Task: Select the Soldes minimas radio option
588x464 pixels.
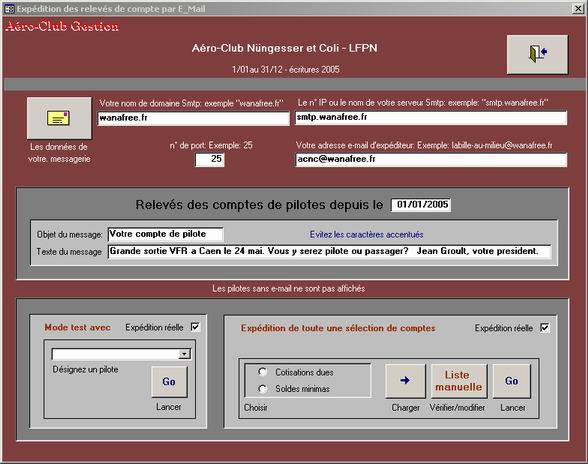Action: tap(262, 389)
